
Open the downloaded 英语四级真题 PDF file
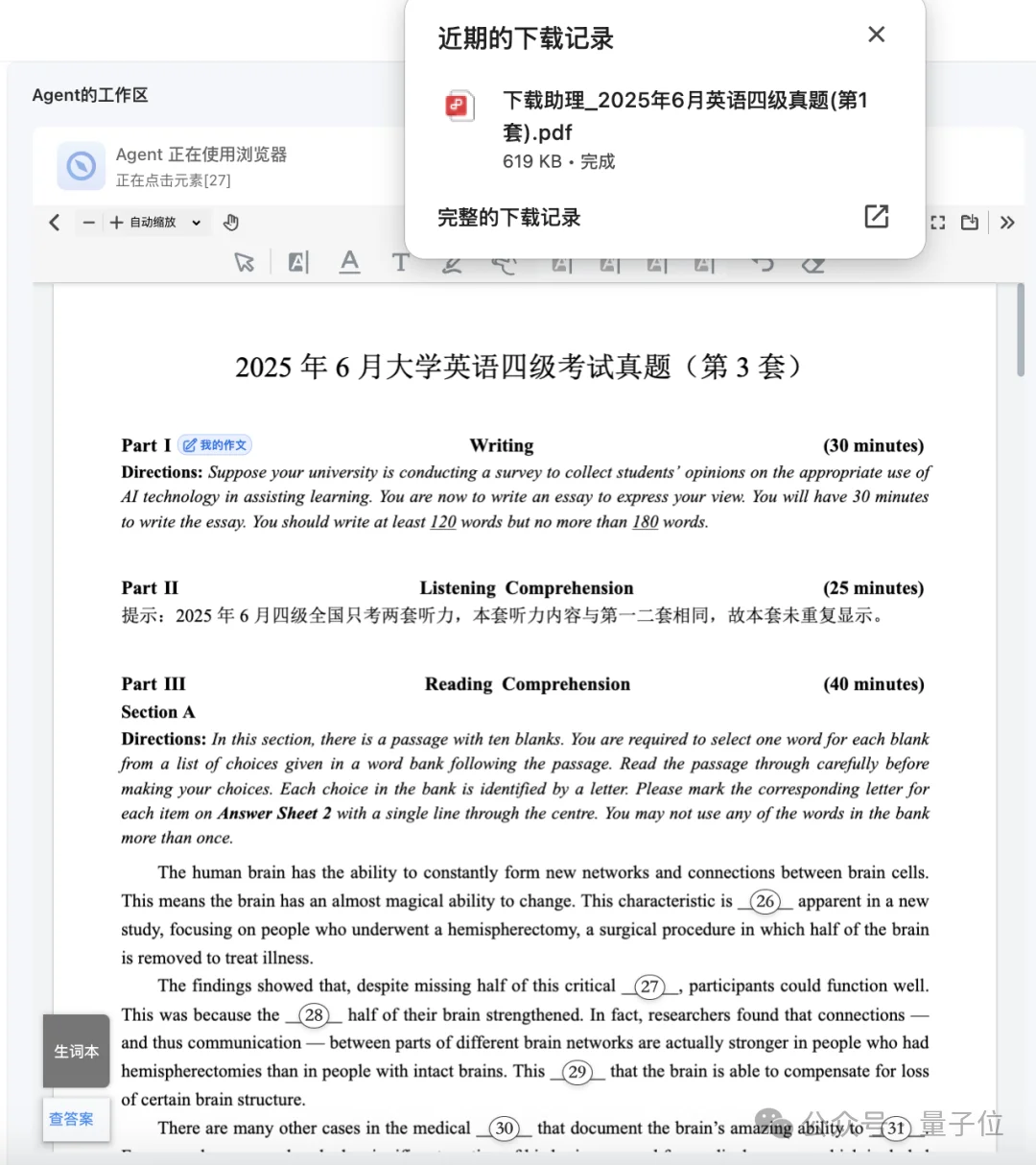[683, 115]
